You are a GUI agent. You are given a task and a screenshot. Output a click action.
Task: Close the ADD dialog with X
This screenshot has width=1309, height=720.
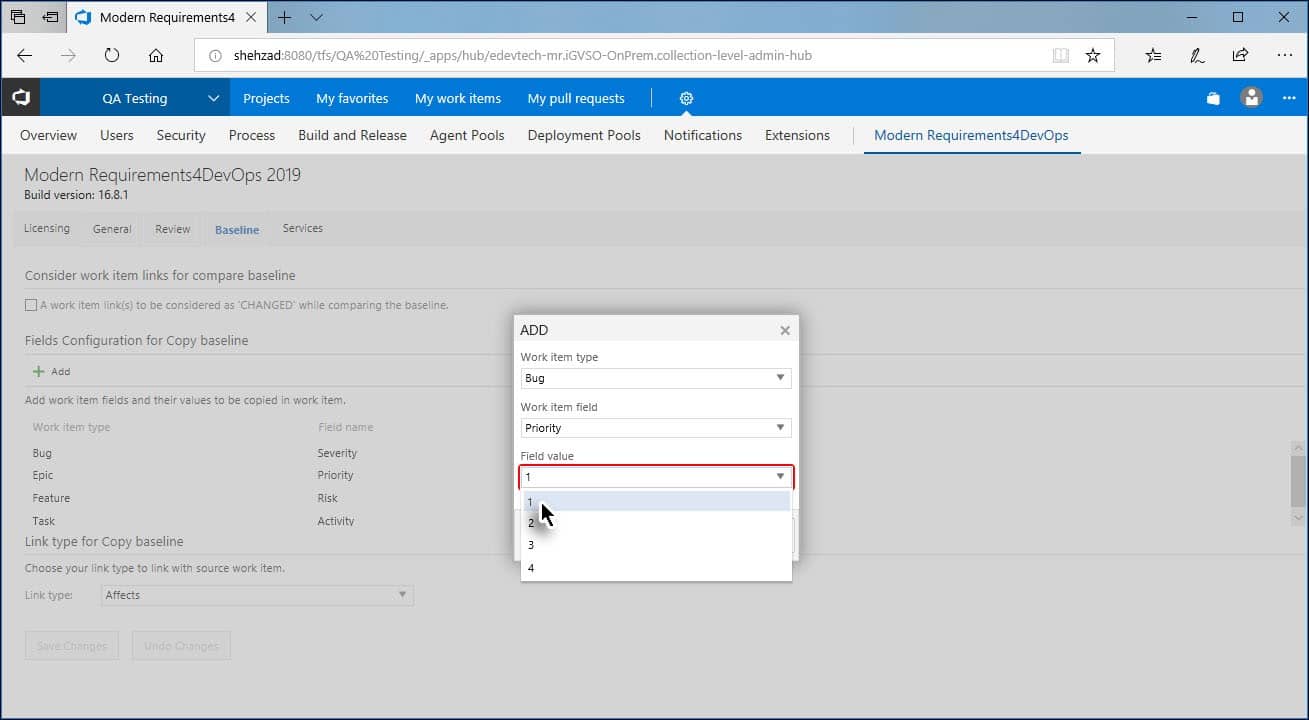click(x=785, y=330)
